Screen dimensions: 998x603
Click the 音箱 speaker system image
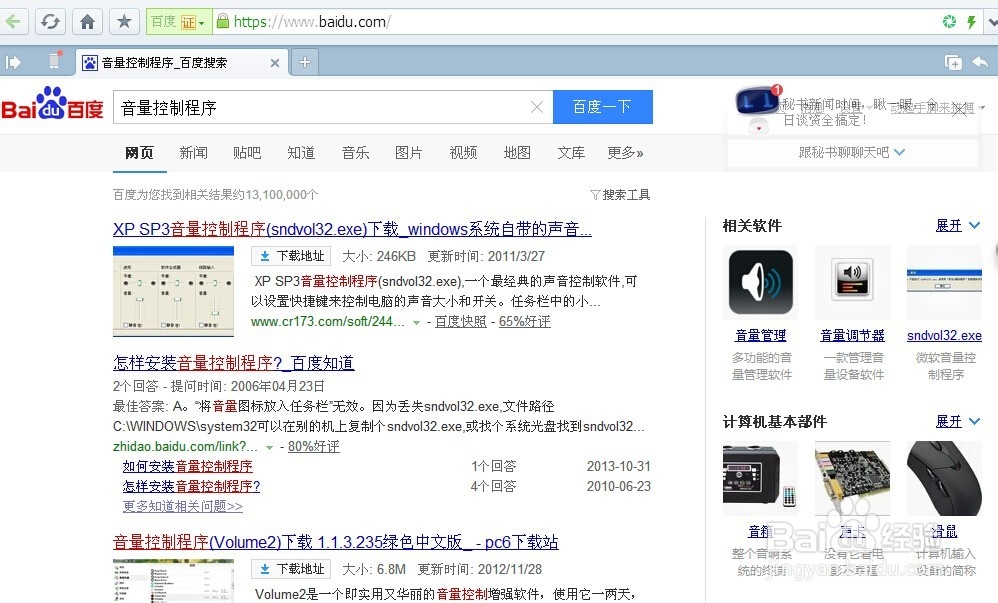pyautogui.click(x=761, y=478)
